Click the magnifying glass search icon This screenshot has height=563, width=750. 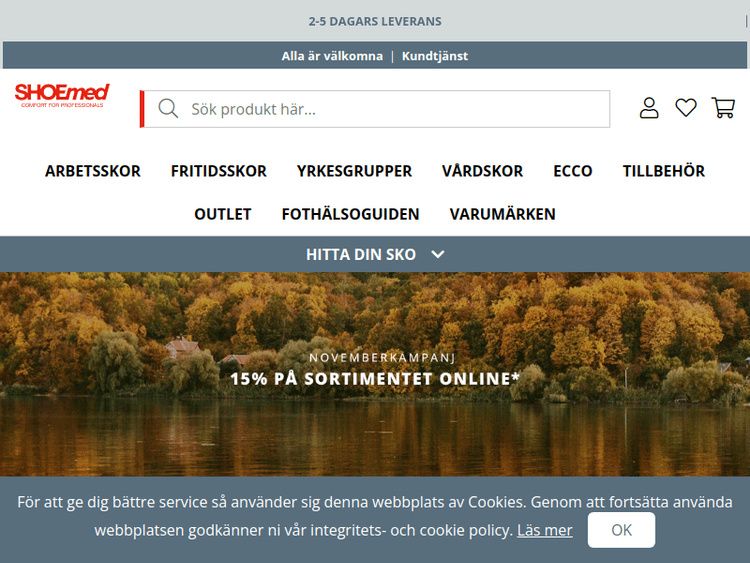168,109
